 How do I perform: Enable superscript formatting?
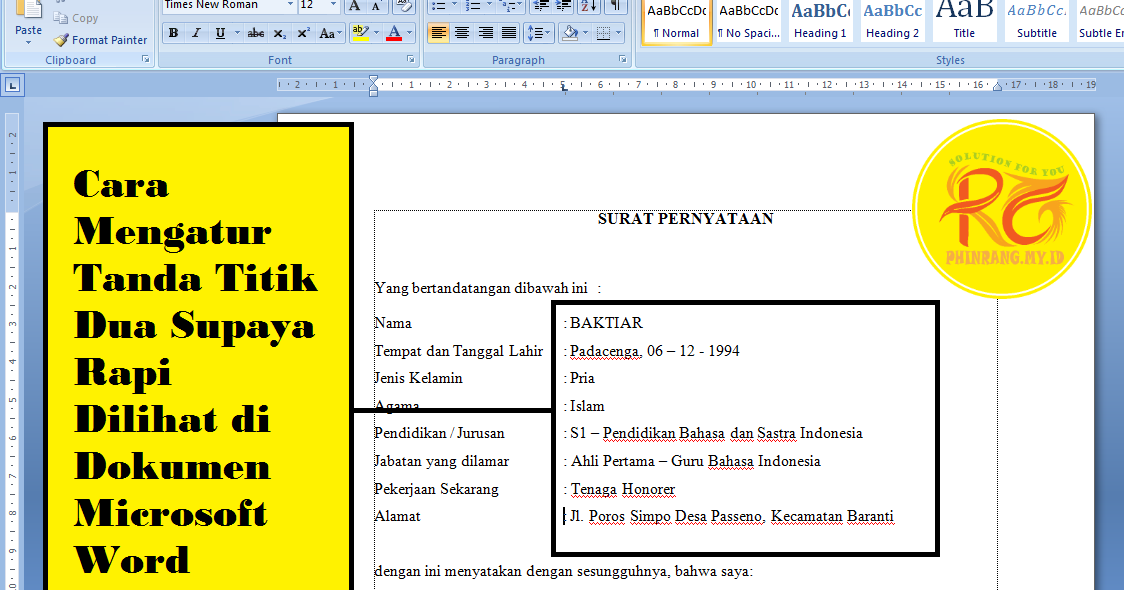[x=302, y=32]
